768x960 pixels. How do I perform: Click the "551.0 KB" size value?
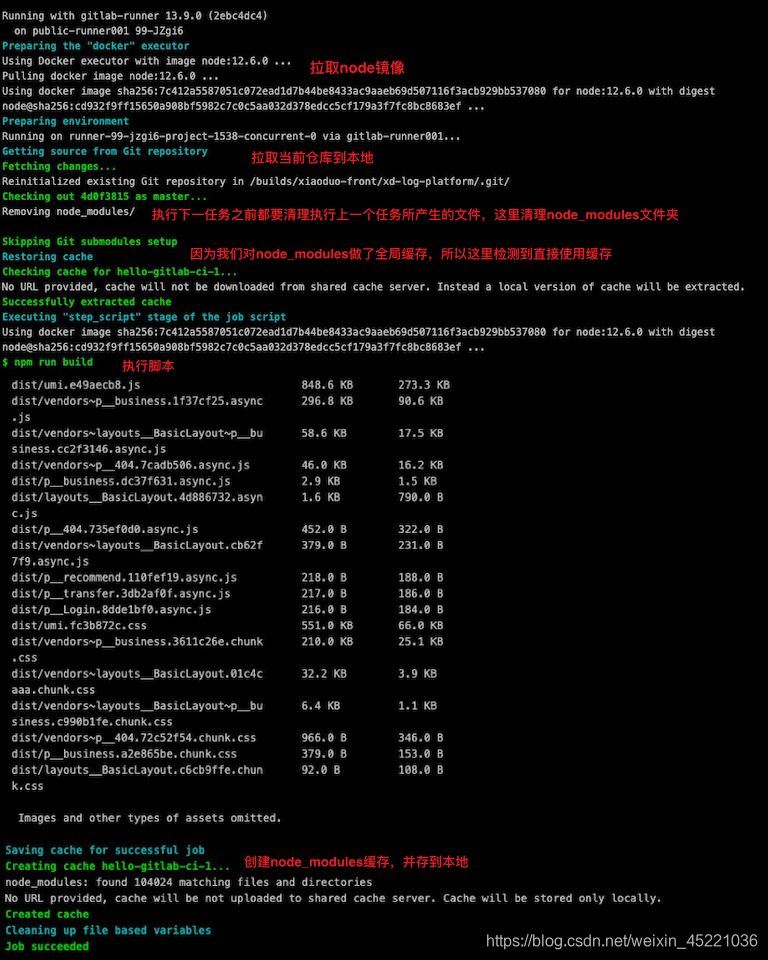tap(327, 626)
